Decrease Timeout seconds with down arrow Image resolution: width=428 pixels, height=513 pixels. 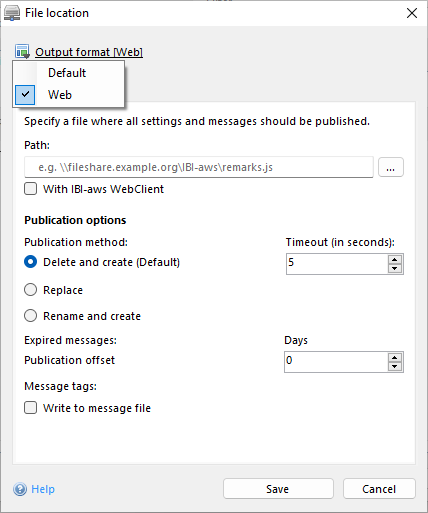(395, 268)
